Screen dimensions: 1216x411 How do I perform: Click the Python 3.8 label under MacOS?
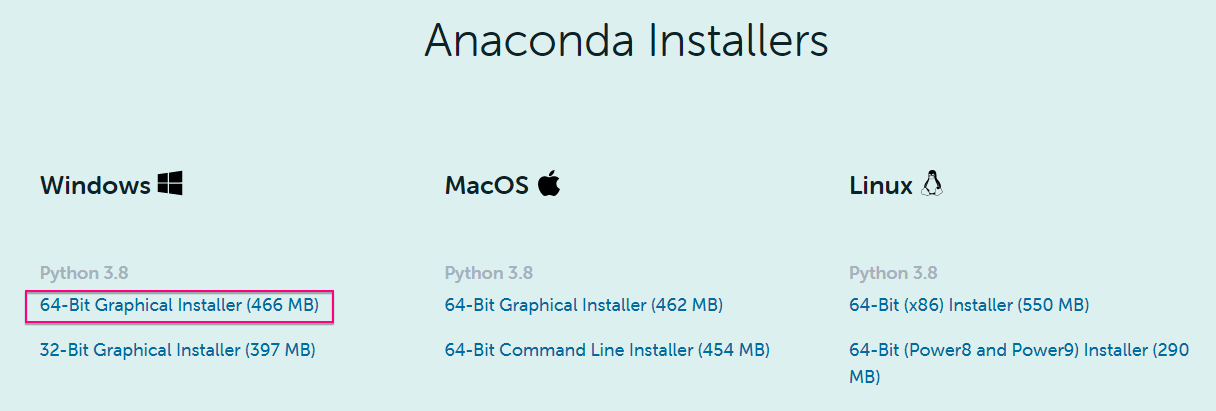coord(488,273)
